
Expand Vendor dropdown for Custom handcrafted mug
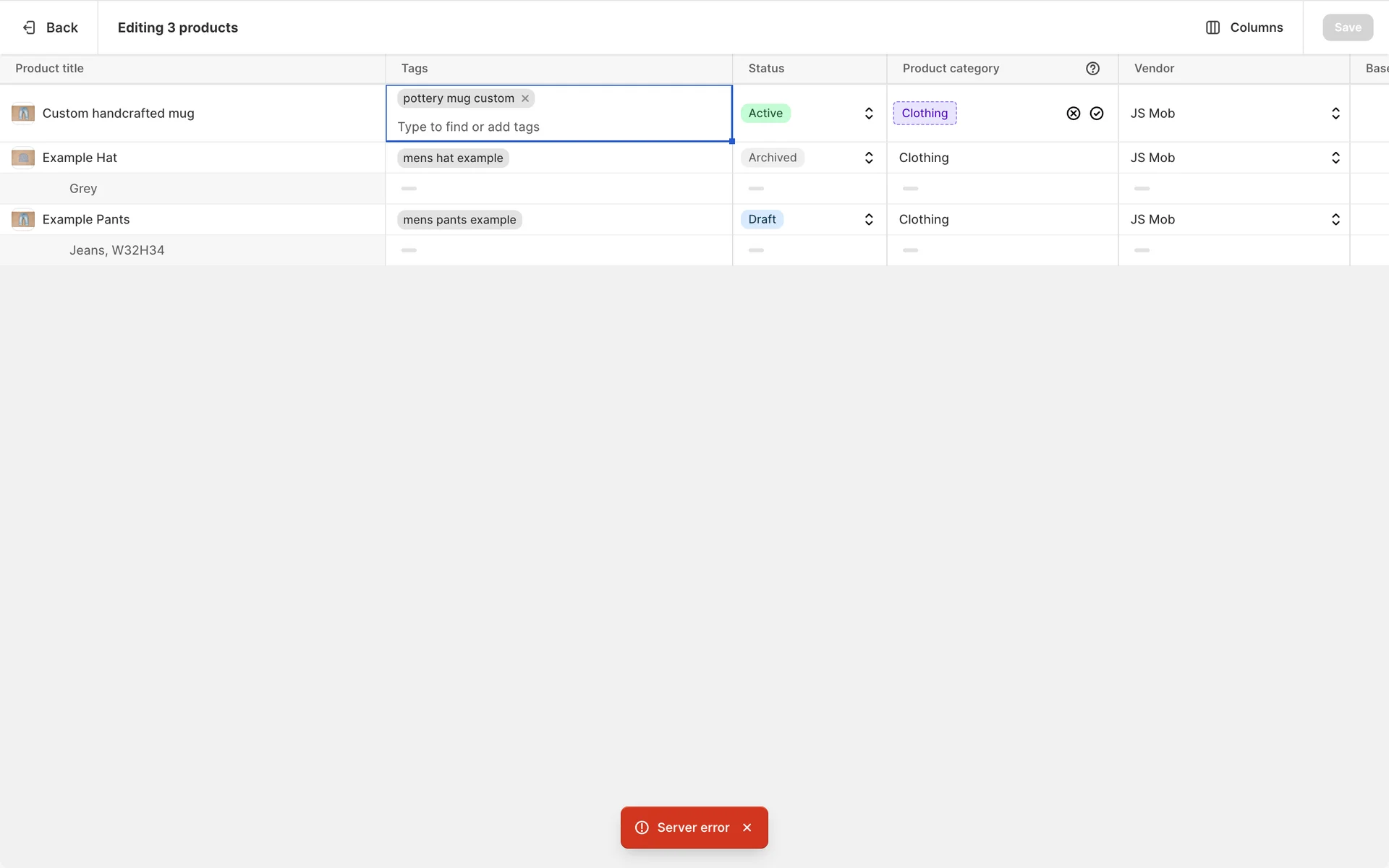click(1335, 114)
